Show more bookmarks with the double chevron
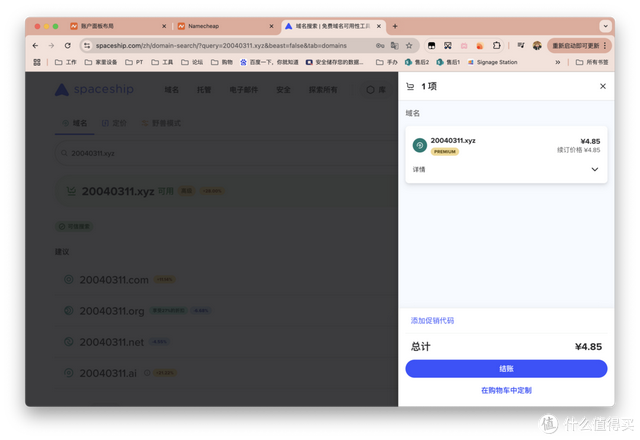This screenshot has width=640, height=440. [x=558, y=62]
